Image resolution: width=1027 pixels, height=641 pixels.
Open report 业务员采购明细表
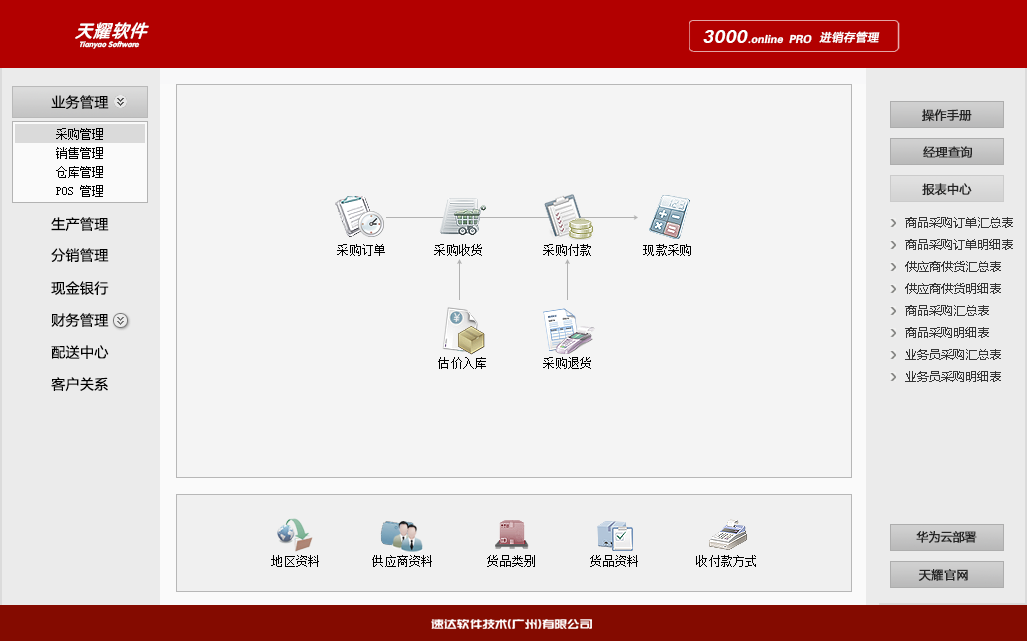(953, 377)
